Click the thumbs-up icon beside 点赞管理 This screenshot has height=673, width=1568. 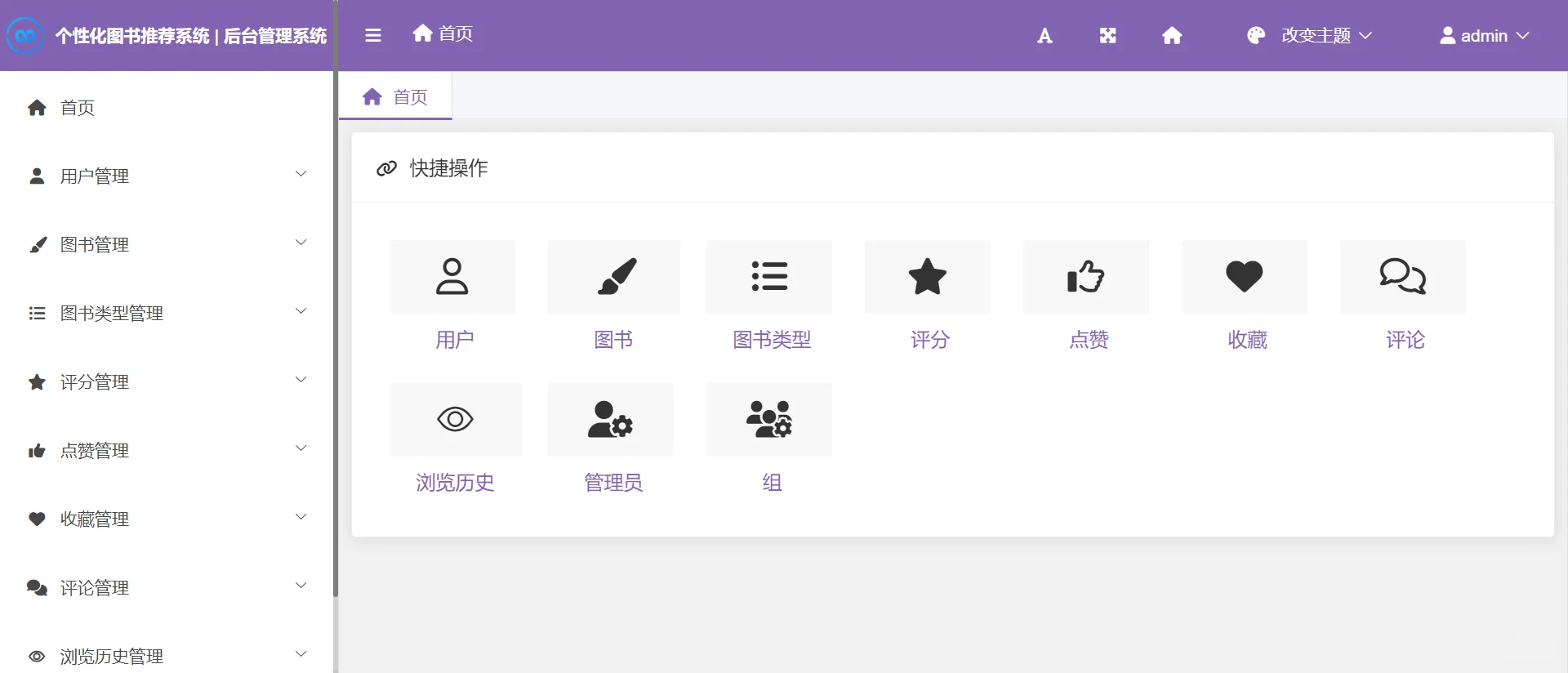pos(37,450)
